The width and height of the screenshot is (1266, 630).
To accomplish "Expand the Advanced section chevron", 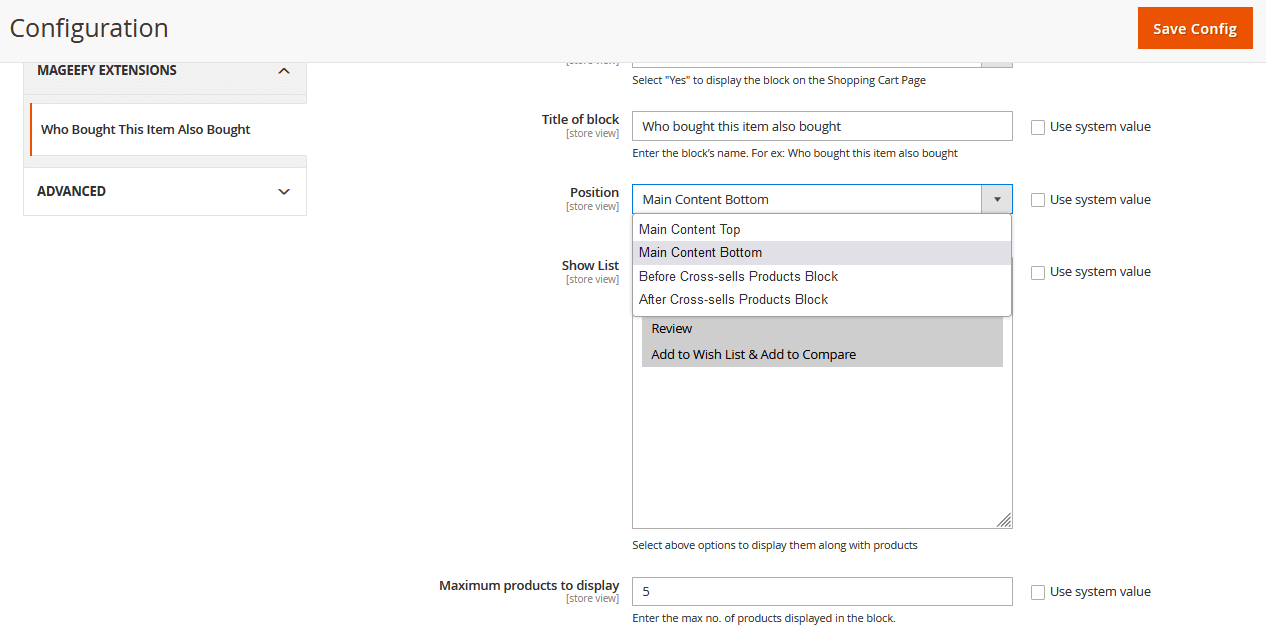I will 284,192.
